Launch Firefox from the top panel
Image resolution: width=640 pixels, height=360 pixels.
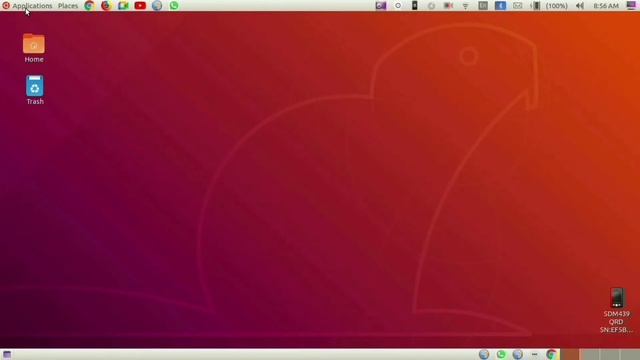click(106, 6)
